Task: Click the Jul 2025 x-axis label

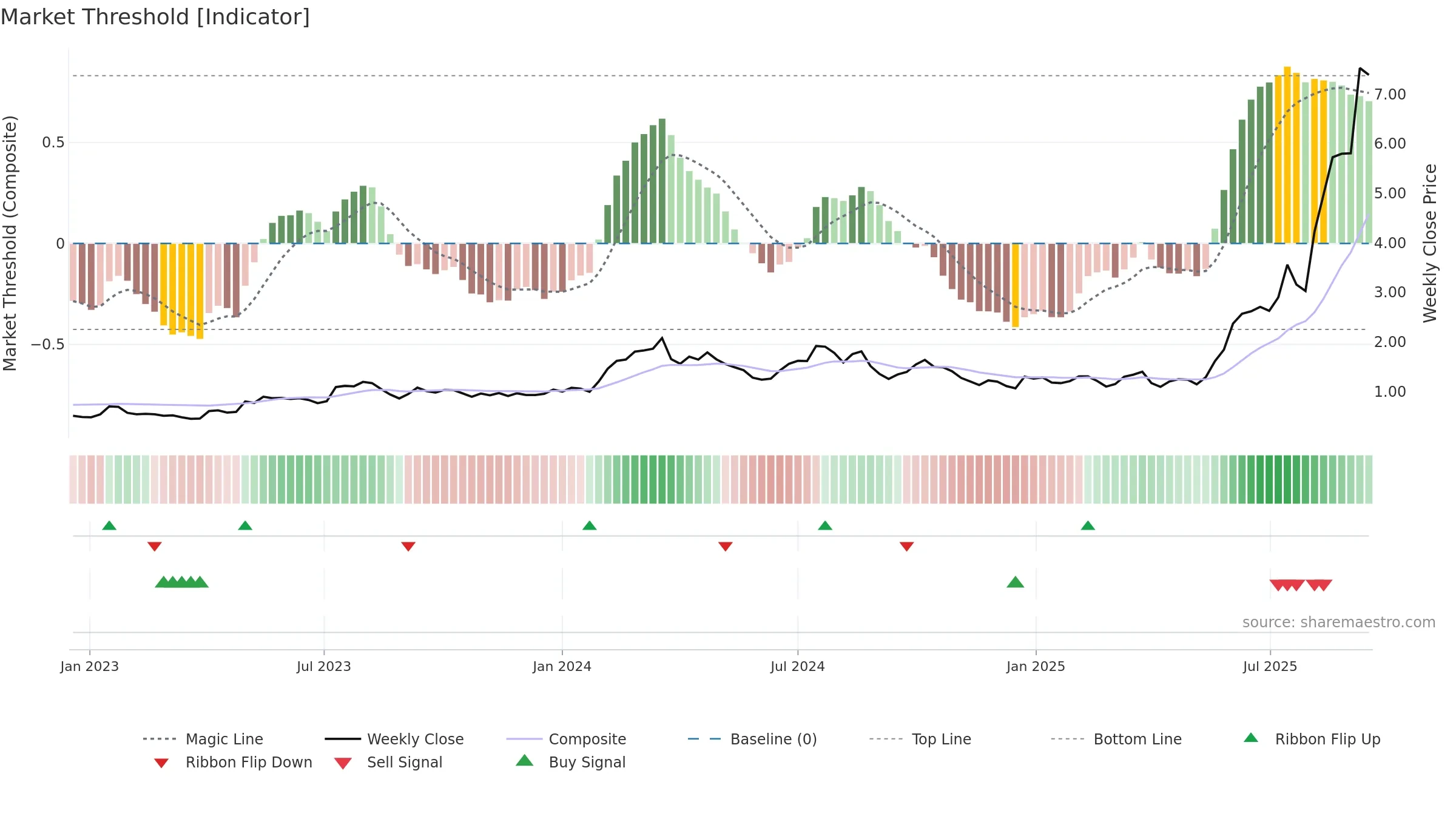Action: [1270, 666]
